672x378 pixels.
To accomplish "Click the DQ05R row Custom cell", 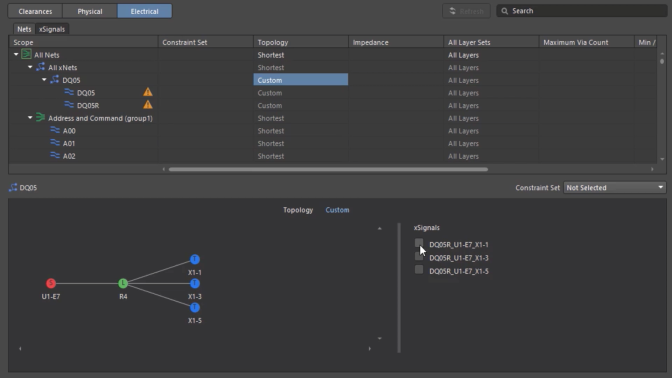I will click(x=300, y=105).
